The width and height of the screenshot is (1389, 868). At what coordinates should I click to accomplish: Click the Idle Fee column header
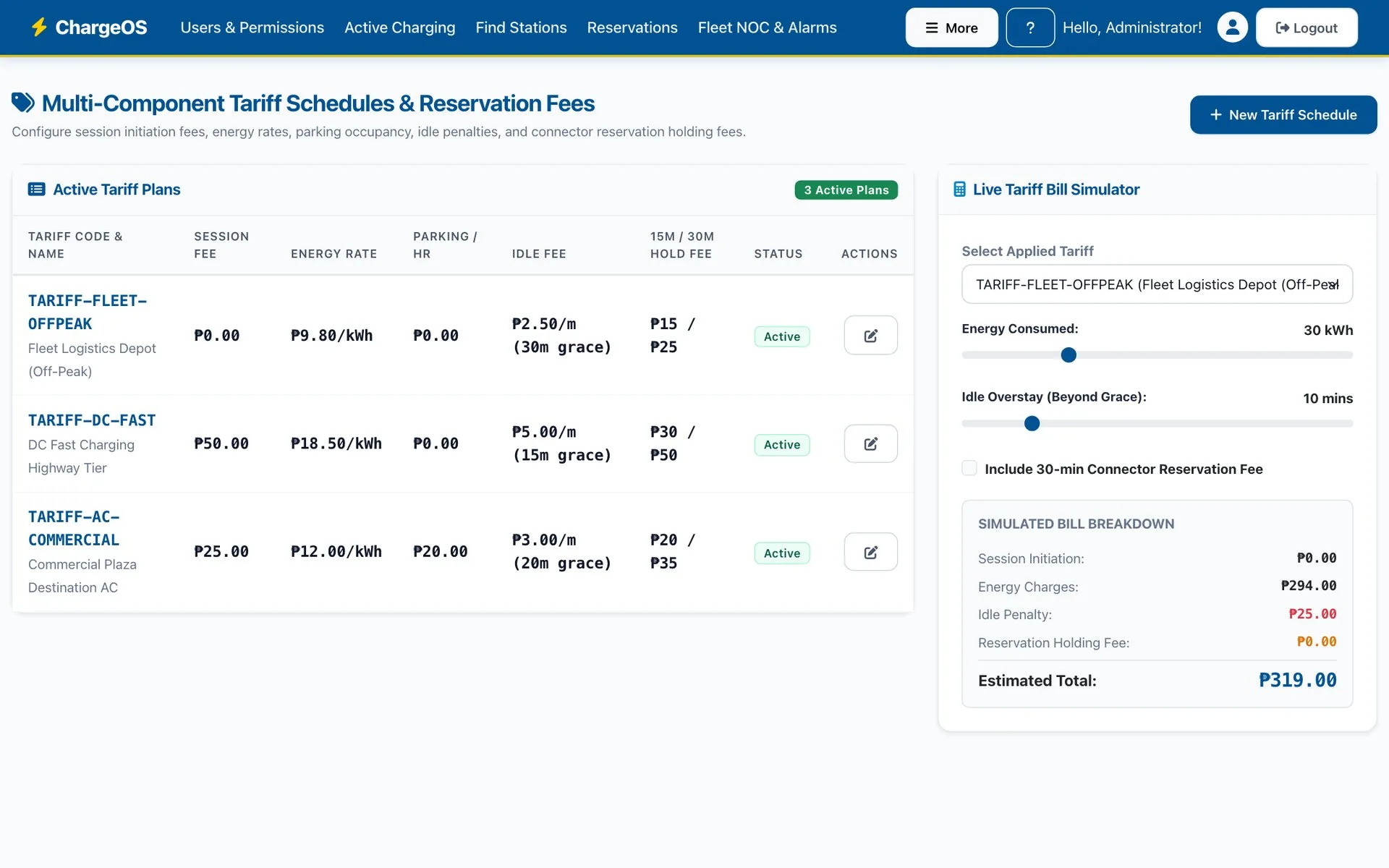pos(539,254)
